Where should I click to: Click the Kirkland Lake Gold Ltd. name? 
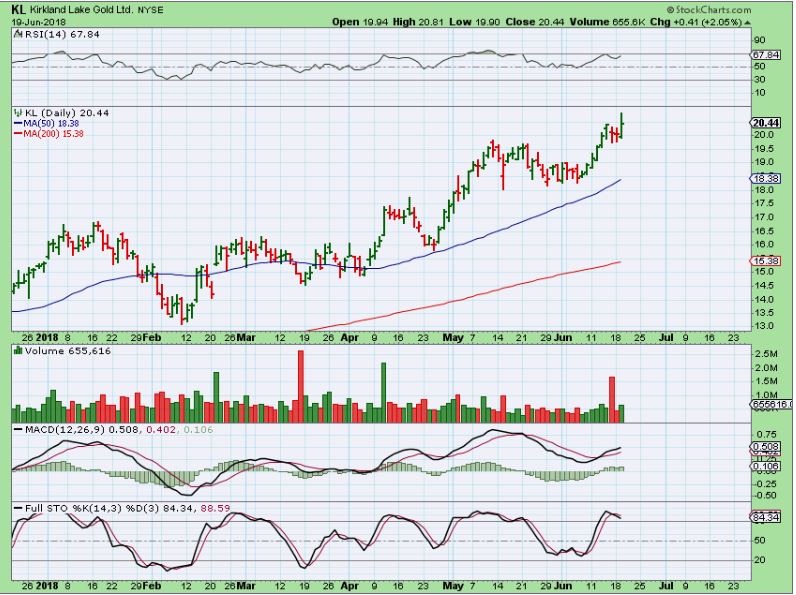point(81,10)
